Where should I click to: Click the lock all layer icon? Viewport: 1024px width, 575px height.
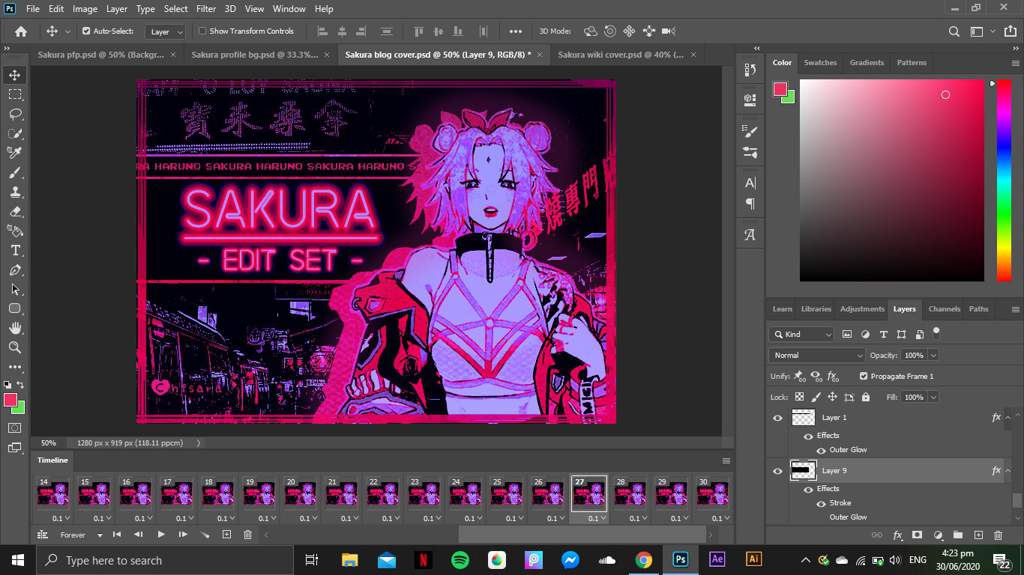[x=866, y=397]
